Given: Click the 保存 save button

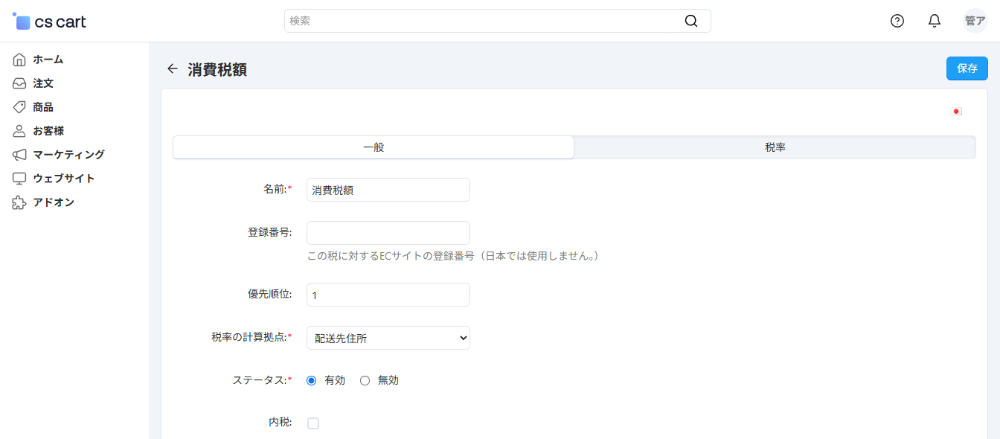Looking at the screenshot, I should tap(966, 68).
